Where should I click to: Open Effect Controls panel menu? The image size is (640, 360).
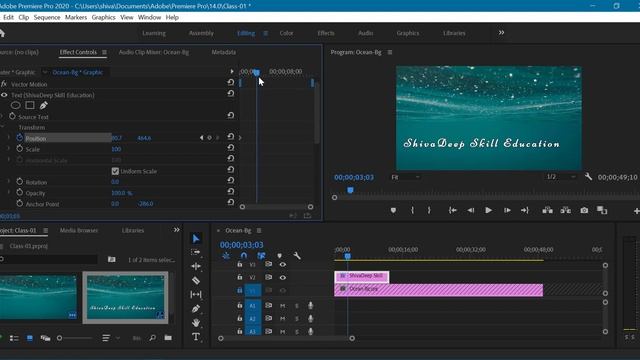(104, 52)
